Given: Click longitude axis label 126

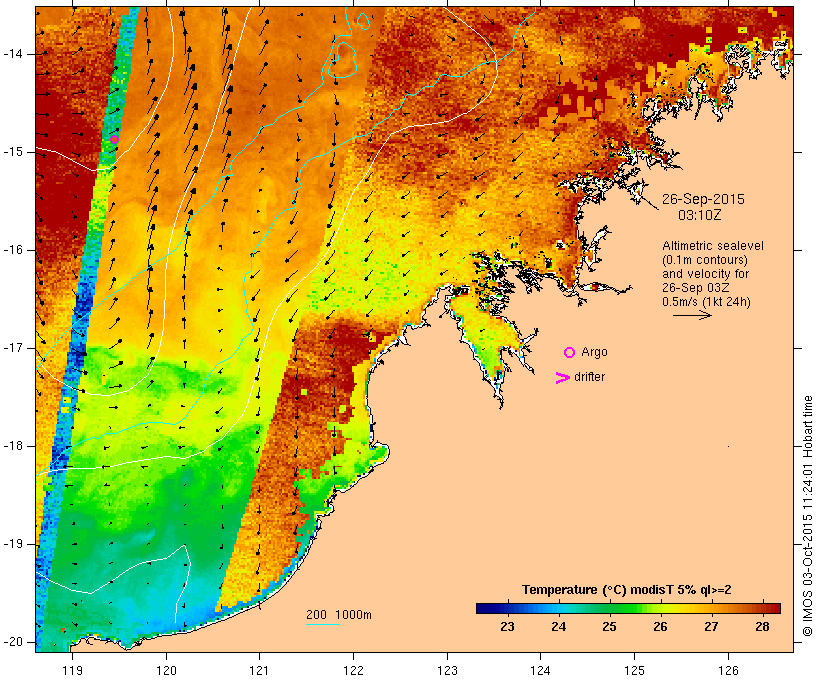Looking at the screenshot, I should [728, 670].
